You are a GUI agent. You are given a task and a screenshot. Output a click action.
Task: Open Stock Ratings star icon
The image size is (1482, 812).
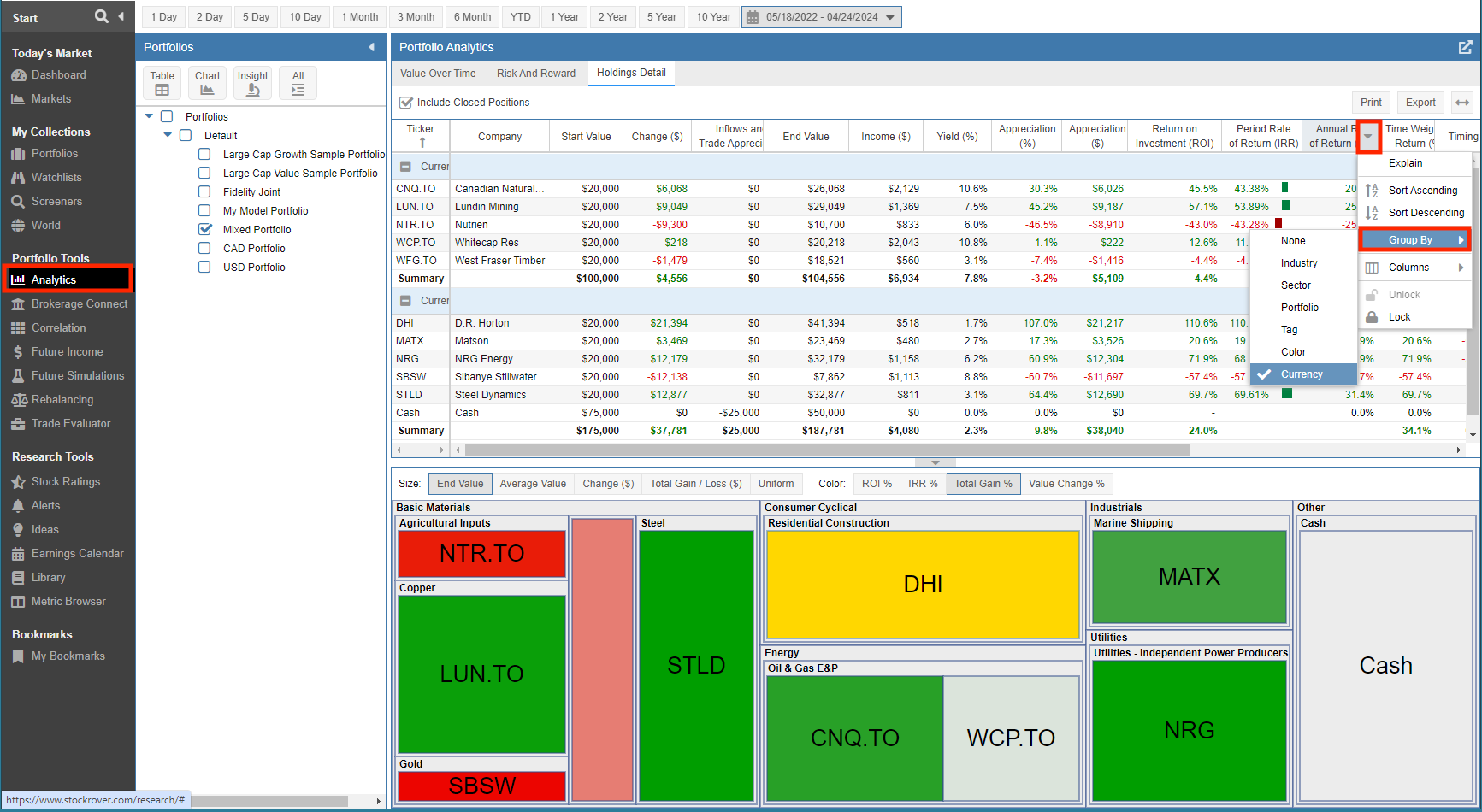[18, 482]
